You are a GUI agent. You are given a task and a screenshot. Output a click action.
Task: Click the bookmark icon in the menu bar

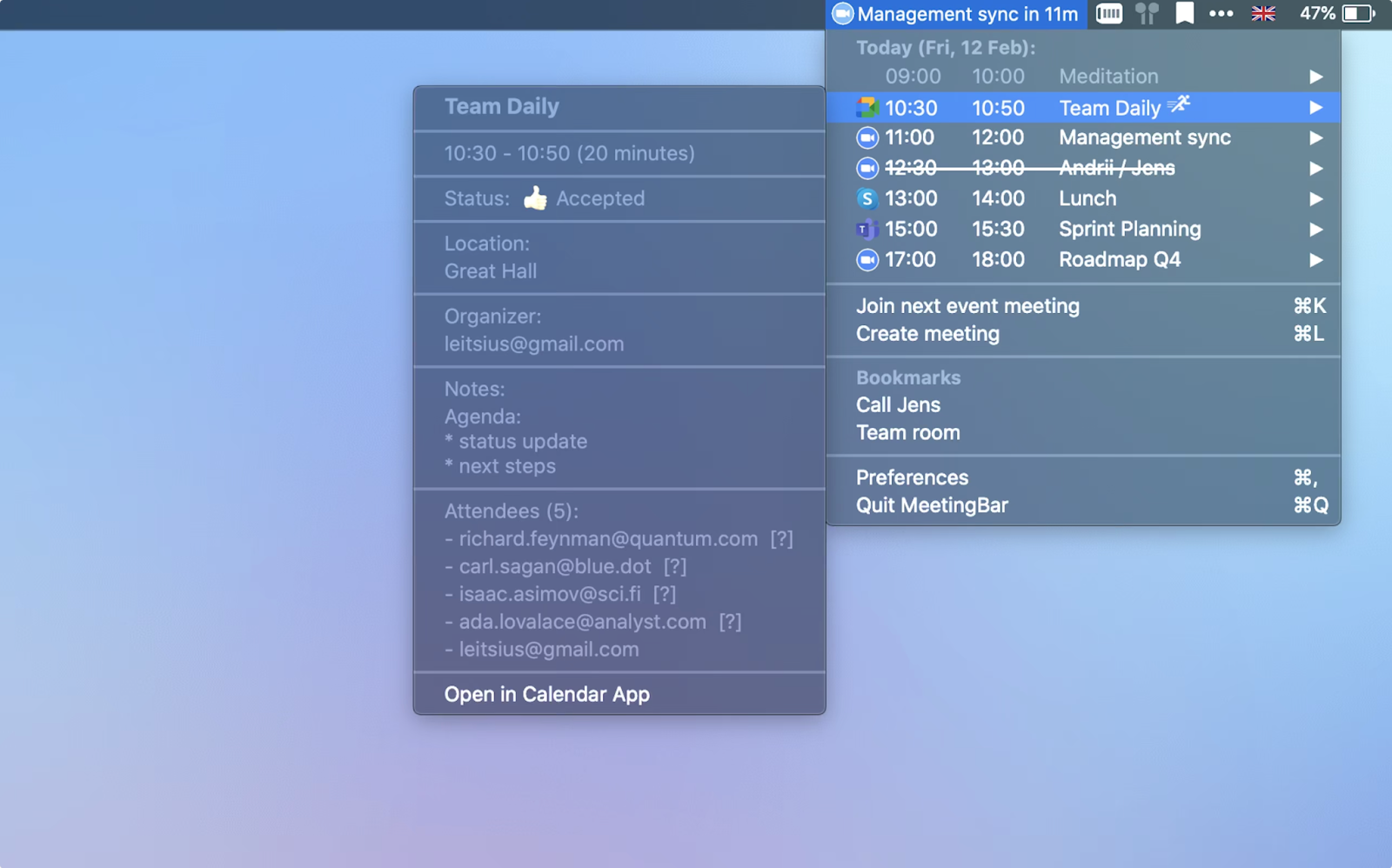(1184, 13)
